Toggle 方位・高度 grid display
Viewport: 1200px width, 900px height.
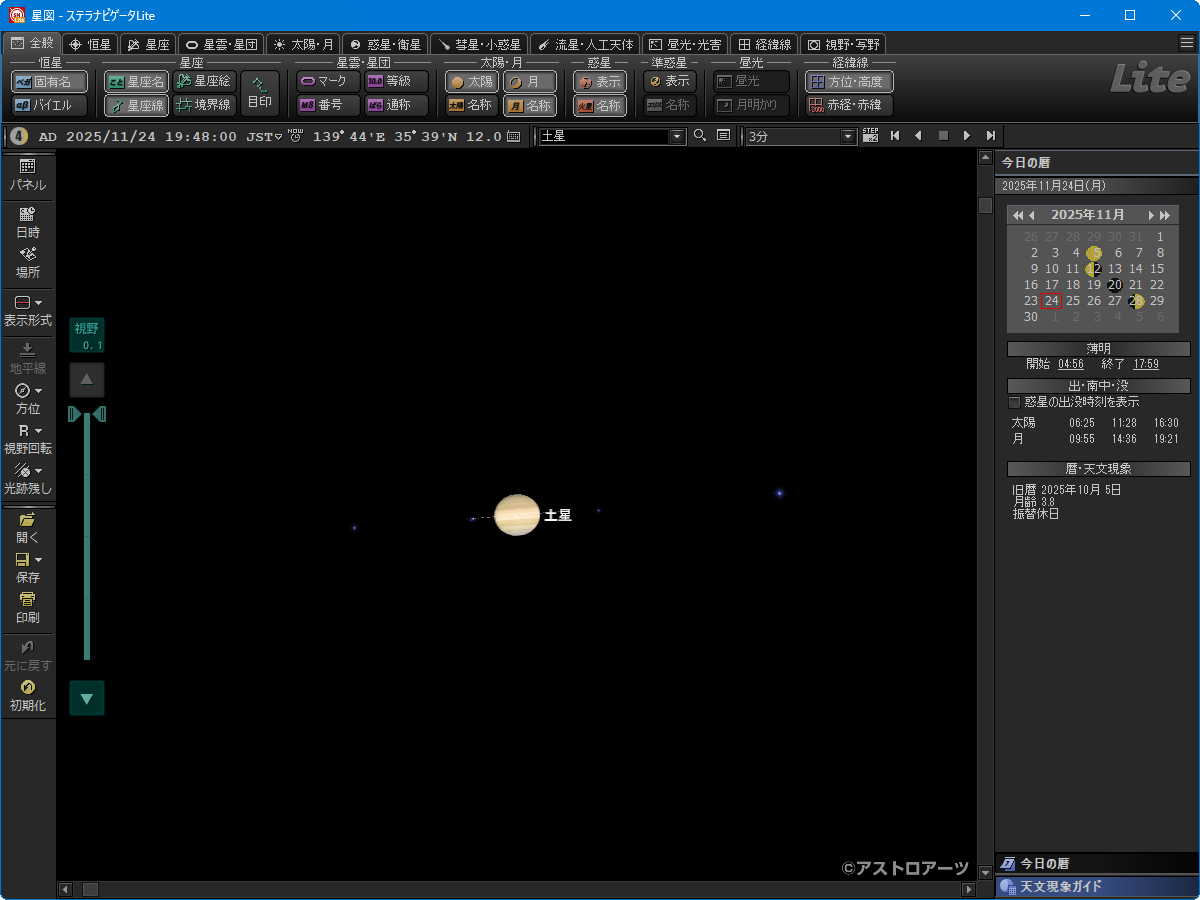tap(849, 82)
